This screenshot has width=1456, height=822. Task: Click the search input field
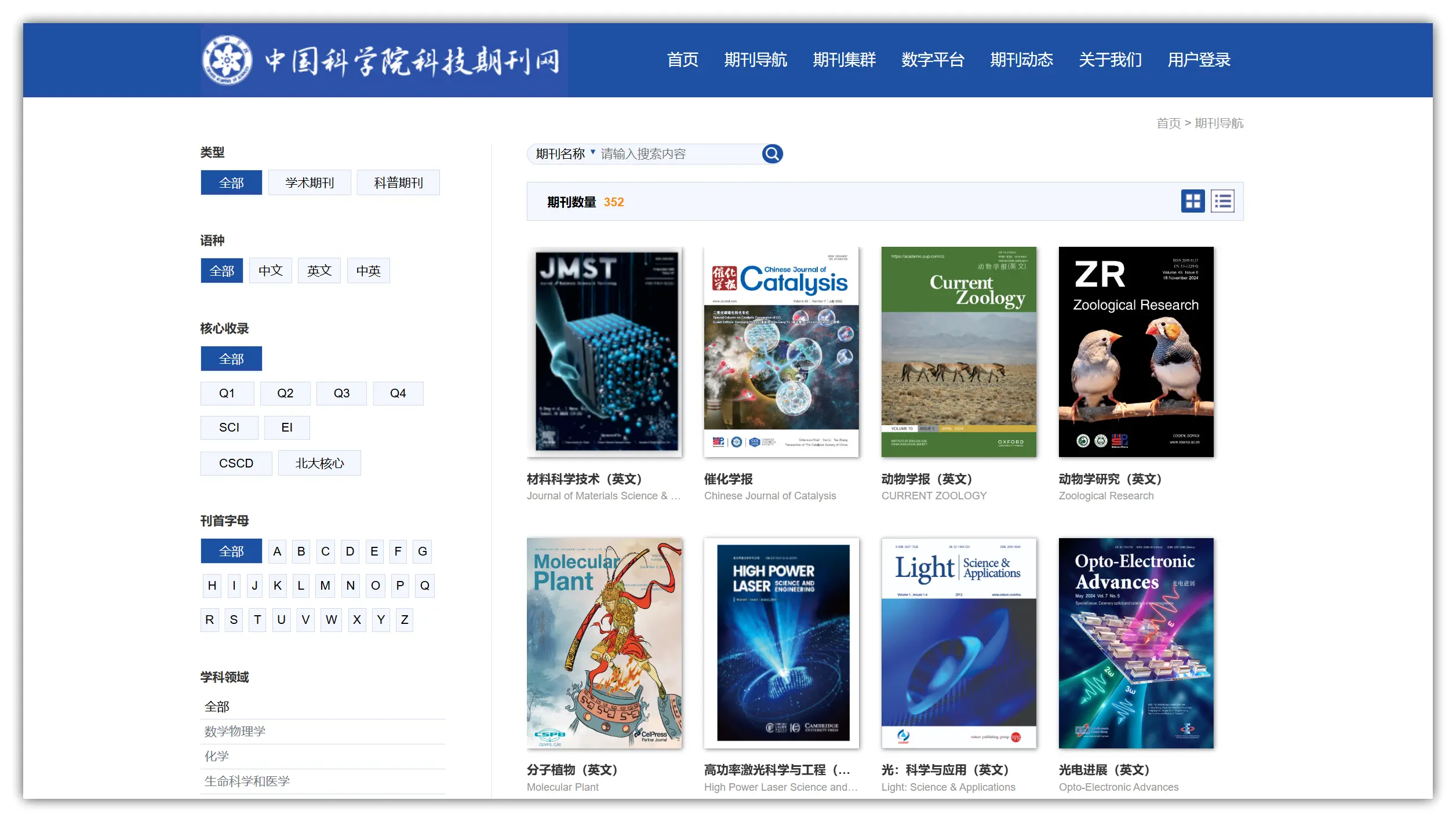coord(679,154)
